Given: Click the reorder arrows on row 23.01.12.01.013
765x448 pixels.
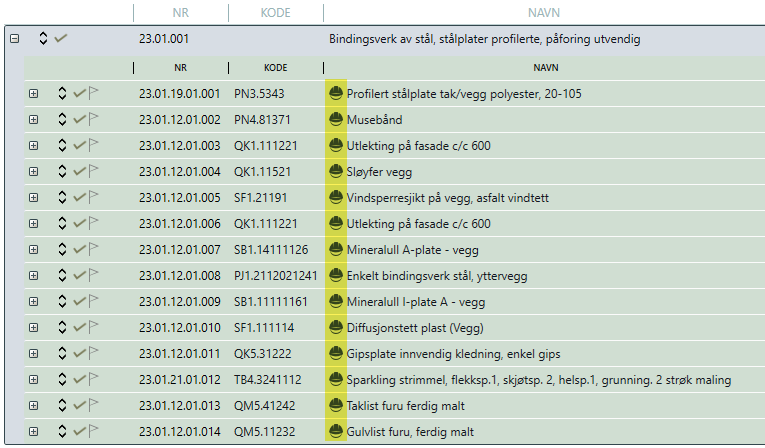Looking at the screenshot, I should click(62, 406).
